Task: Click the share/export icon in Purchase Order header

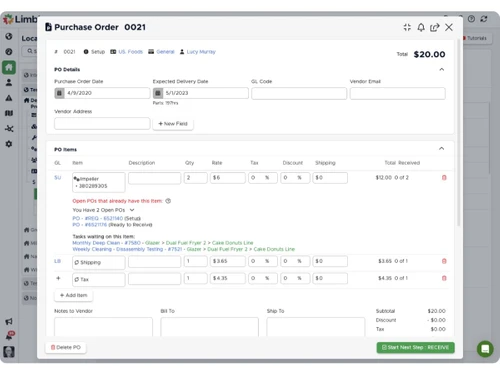Action: [435, 27]
